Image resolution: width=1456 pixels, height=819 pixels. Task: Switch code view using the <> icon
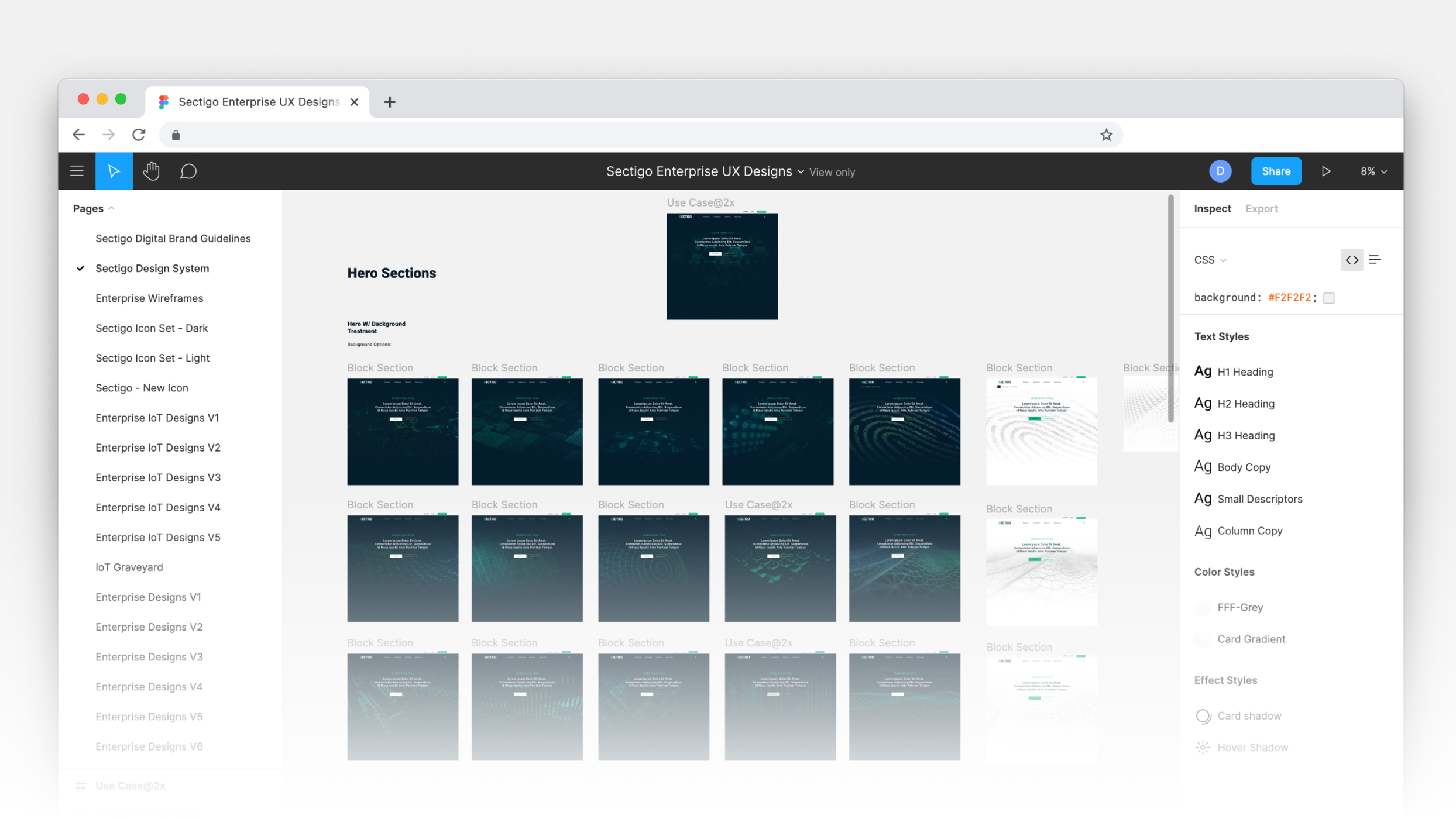pos(1352,259)
